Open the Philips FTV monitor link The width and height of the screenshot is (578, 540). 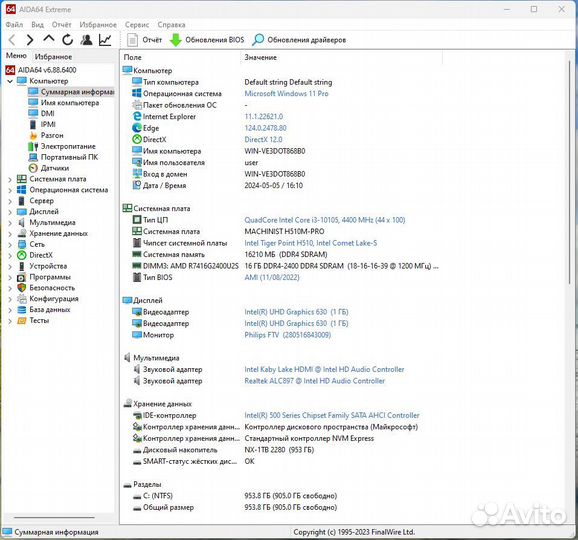tap(288, 335)
